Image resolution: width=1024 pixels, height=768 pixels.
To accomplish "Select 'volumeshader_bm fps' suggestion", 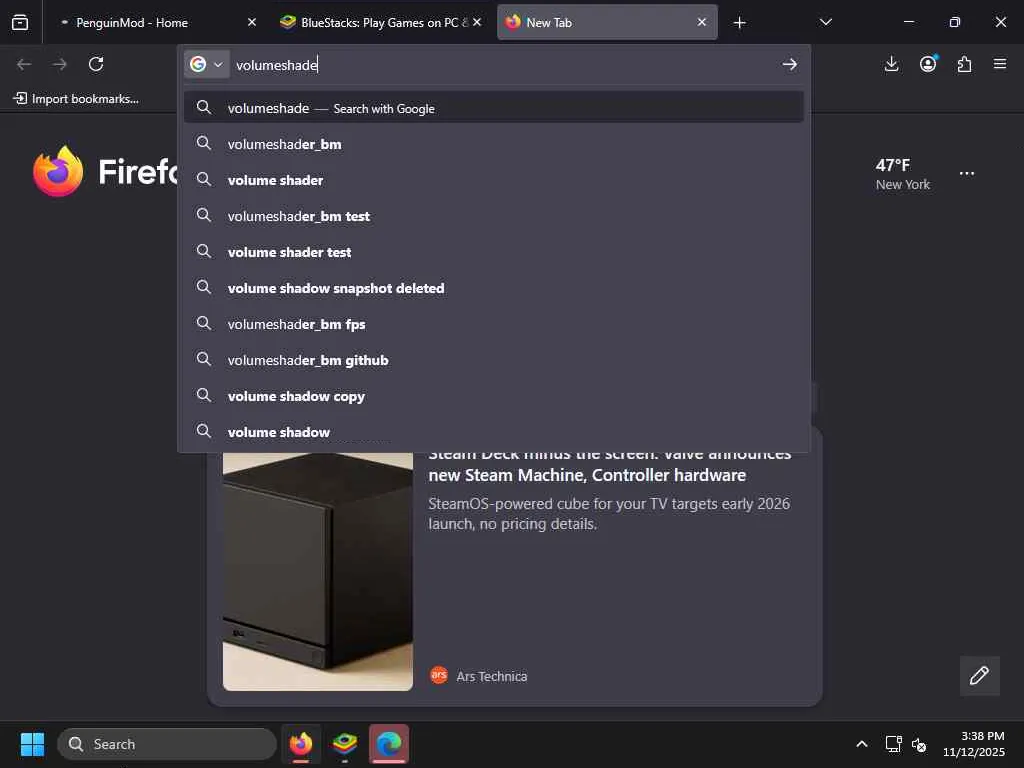I will [494, 324].
